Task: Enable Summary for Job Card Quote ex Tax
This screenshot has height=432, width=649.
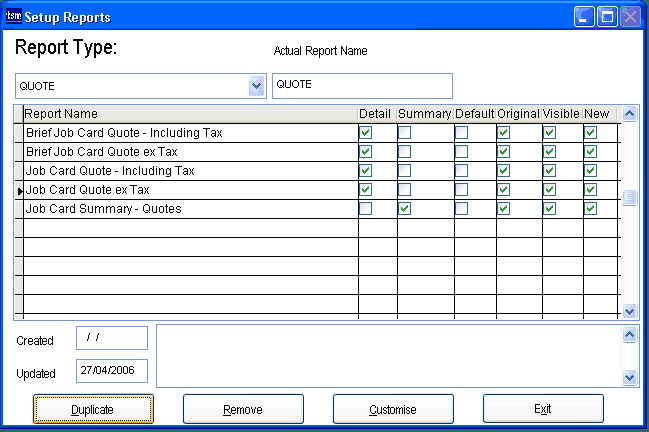Action: tap(405, 190)
